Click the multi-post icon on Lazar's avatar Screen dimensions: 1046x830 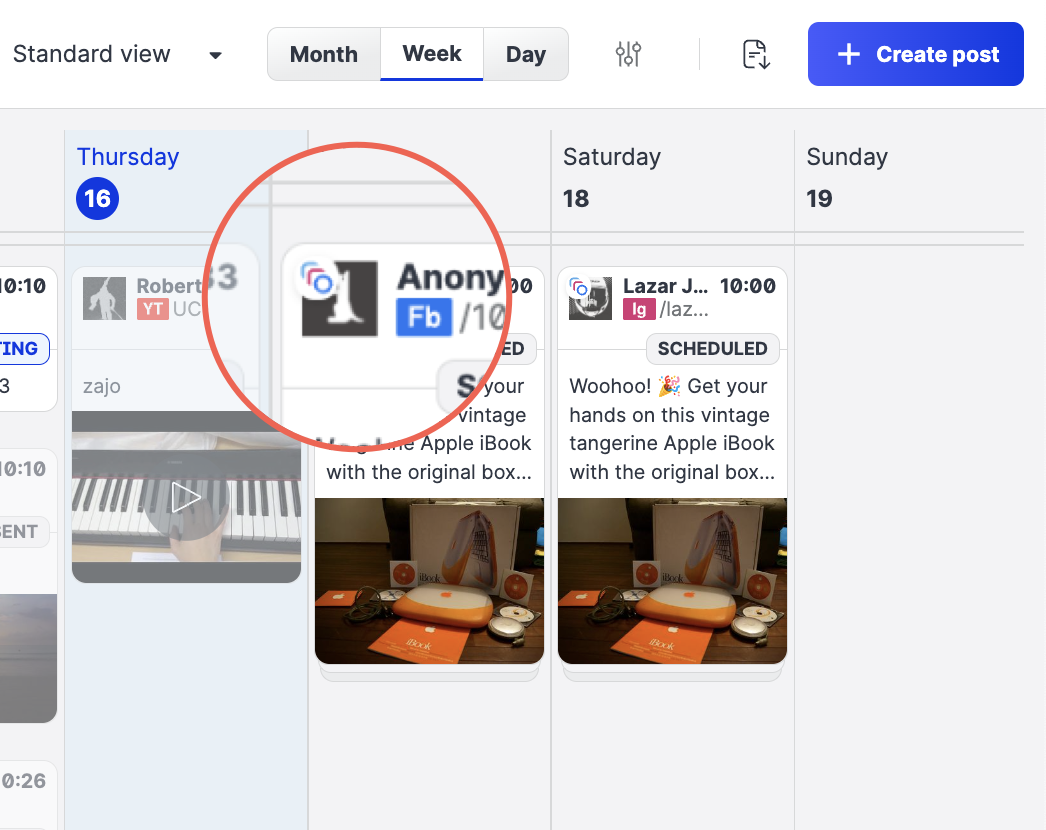click(x=579, y=288)
